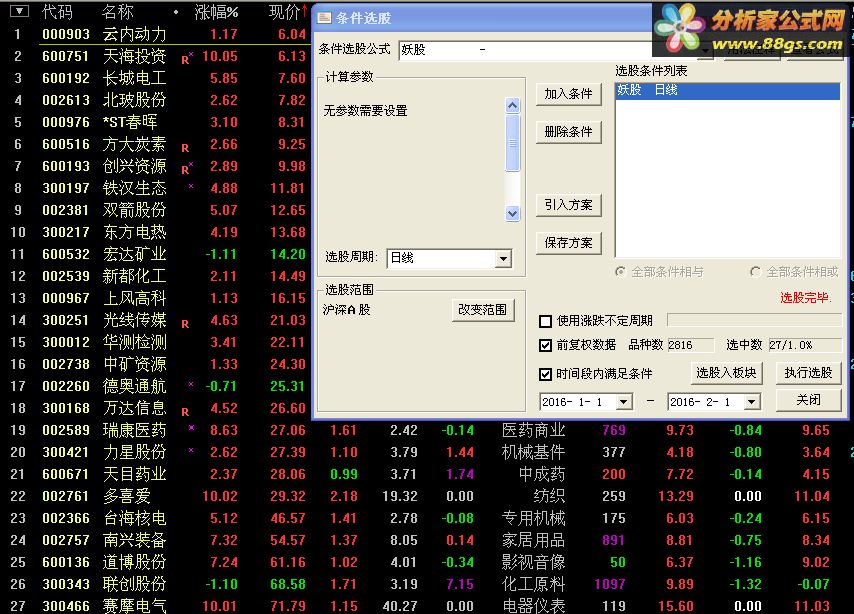Click 加入条件 button
The width and height of the screenshot is (854, 614).
click(x=569, y=94)
